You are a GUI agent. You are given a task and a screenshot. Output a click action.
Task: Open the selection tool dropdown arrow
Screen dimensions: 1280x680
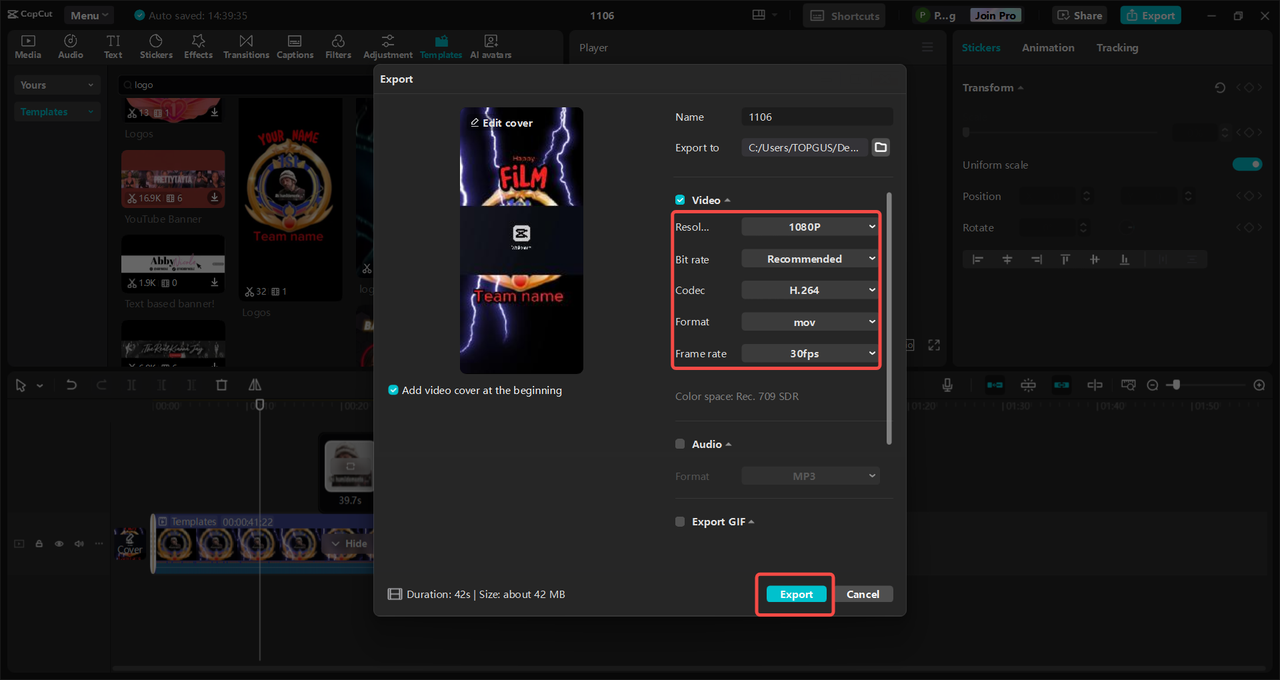pyautogui.click(x=40, y=385)
